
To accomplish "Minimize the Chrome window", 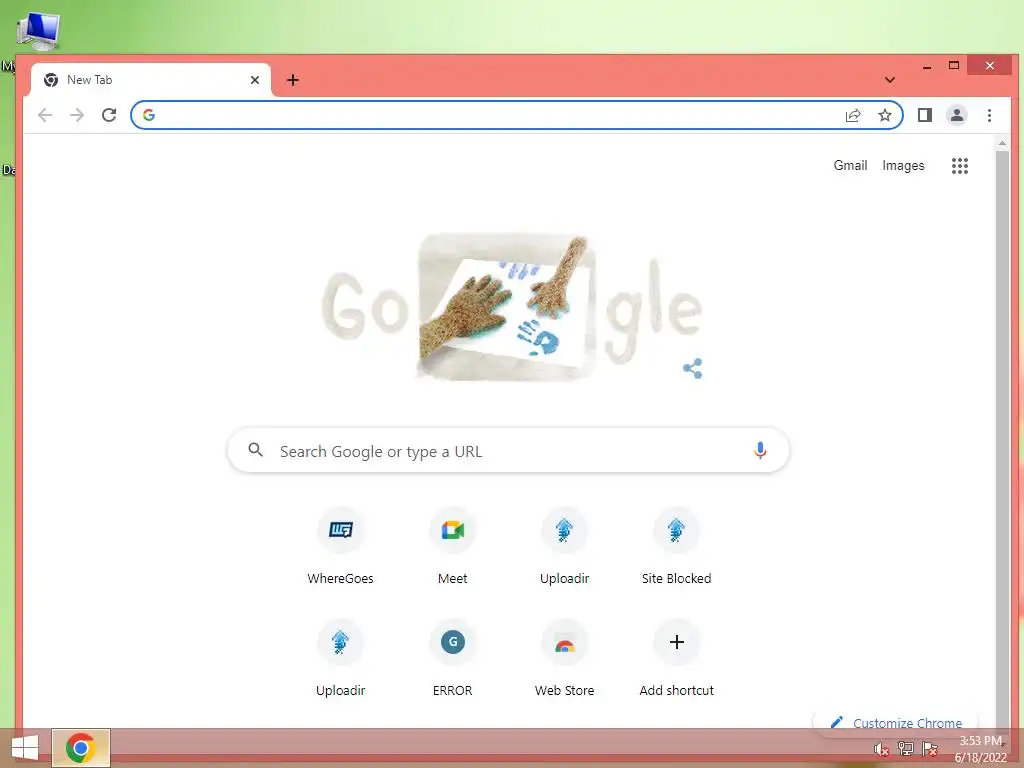I will (927, 66).
